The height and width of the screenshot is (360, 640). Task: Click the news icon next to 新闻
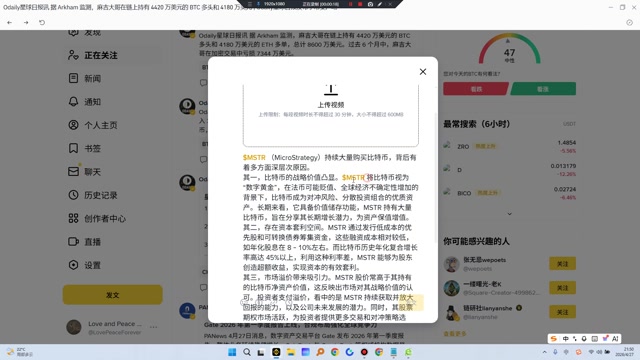click(73, 78)
